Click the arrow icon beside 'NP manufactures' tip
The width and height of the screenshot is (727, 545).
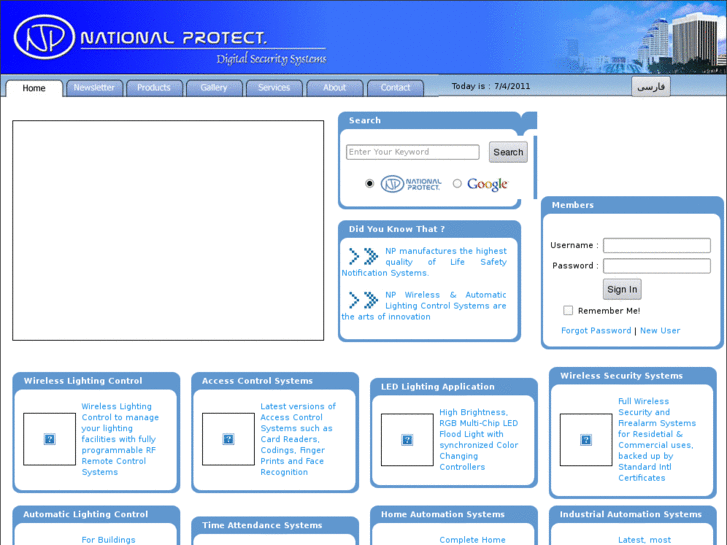364,256
